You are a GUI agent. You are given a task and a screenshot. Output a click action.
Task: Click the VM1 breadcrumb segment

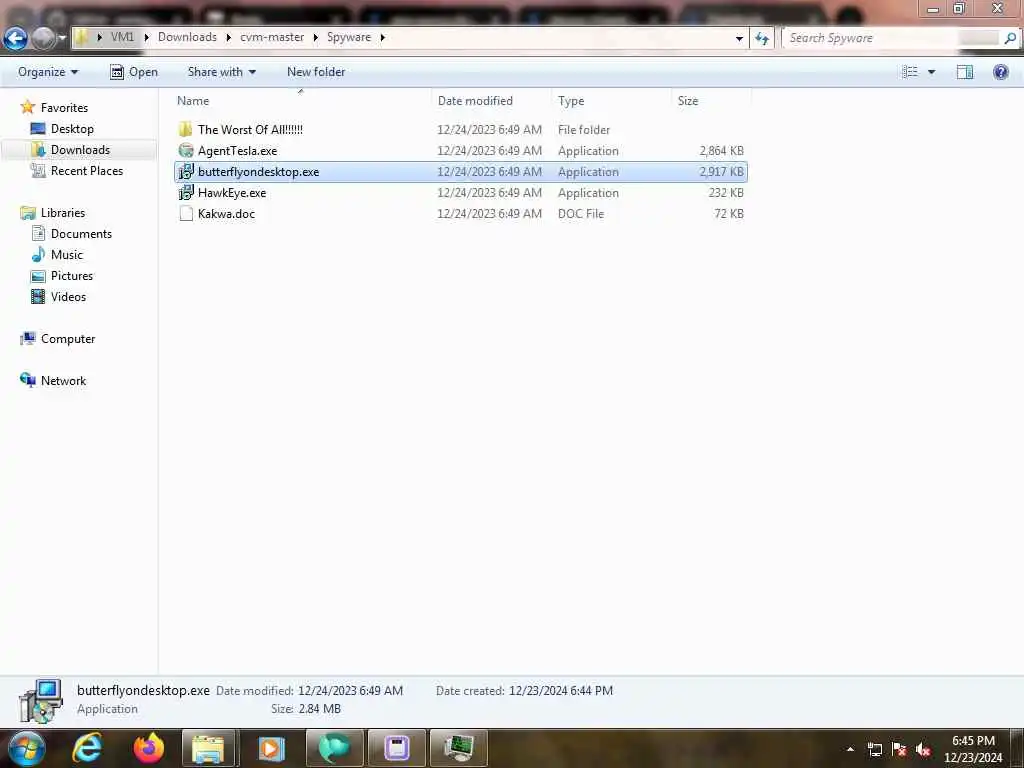point(122,37)
